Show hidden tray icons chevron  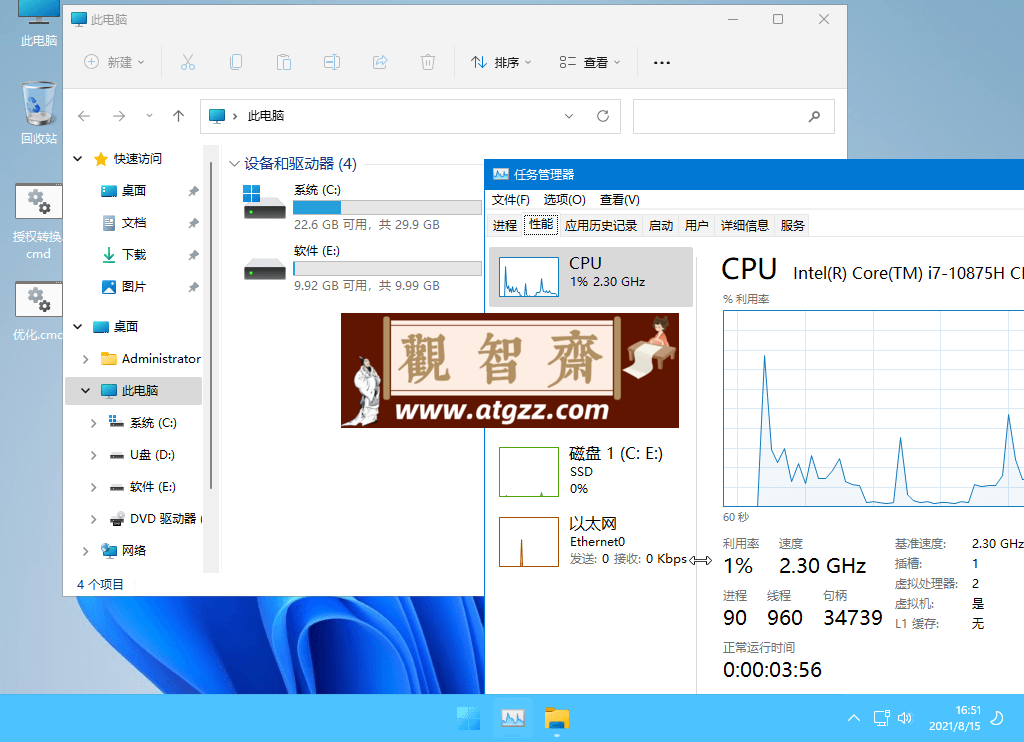(854, 718)
